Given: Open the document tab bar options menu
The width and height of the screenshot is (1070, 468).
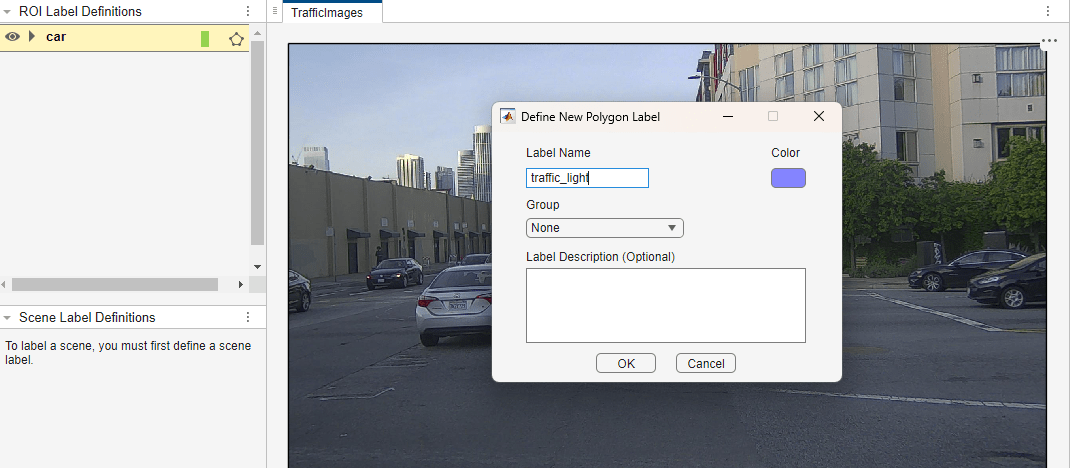Looking at the screenshot, I should (1048, 12).
